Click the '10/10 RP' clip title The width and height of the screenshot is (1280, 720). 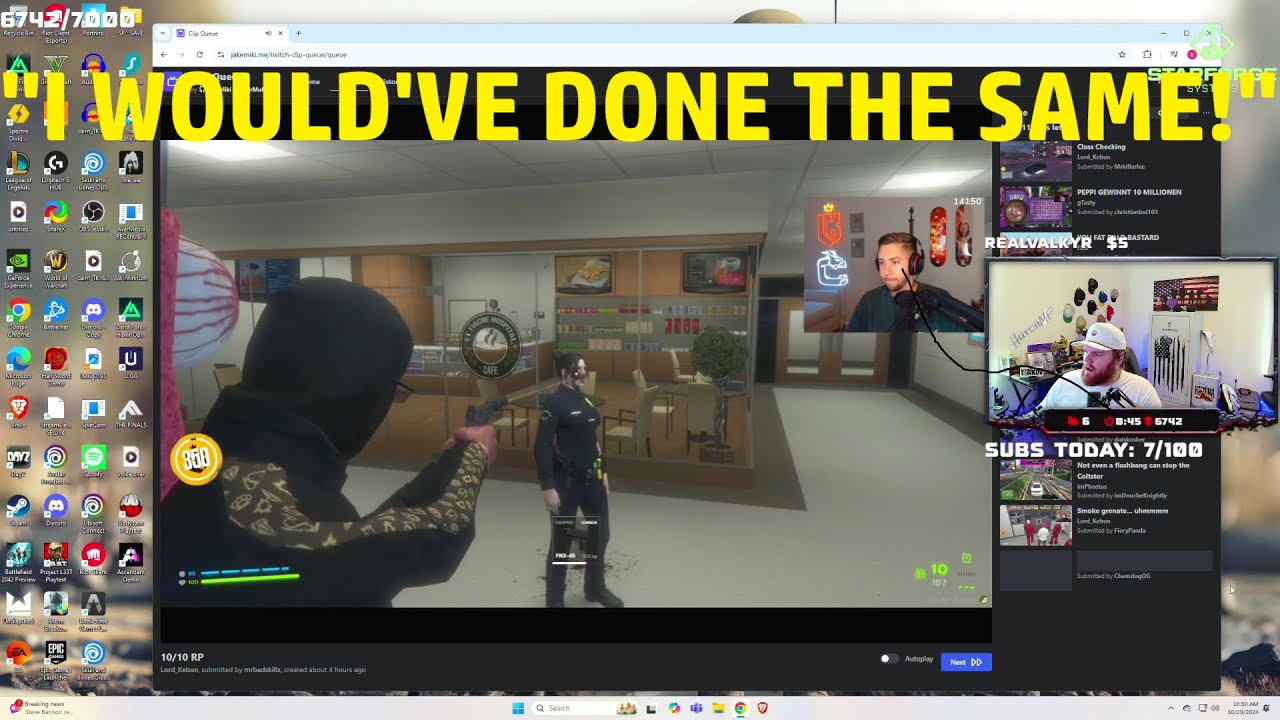(182, 657)
